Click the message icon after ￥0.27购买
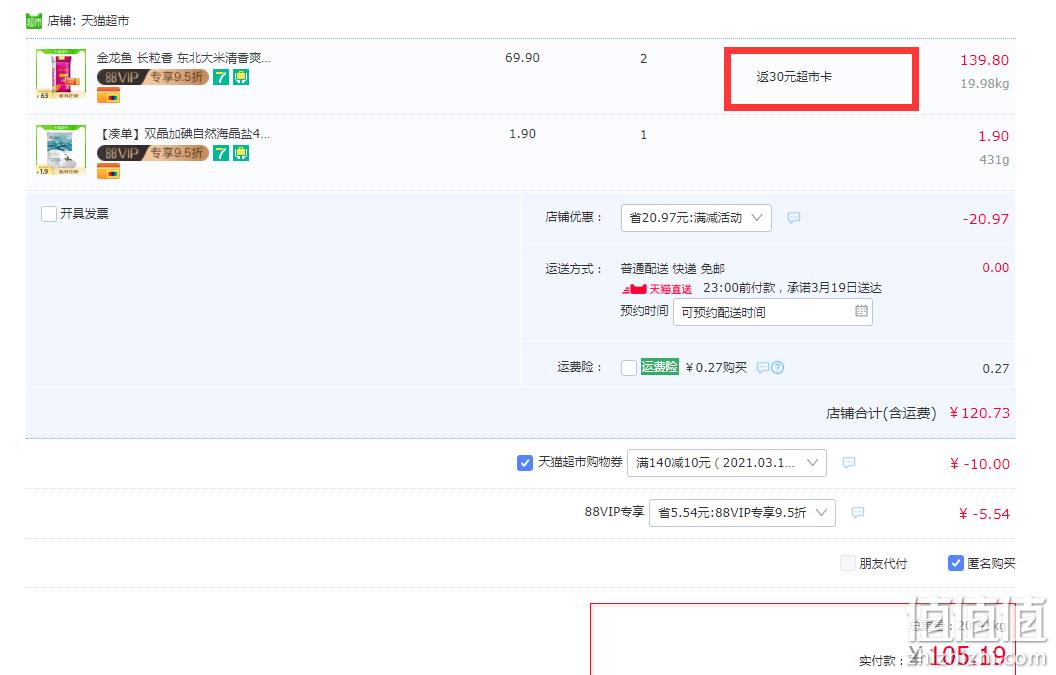The image size is (1056, 675). point(763,367)
